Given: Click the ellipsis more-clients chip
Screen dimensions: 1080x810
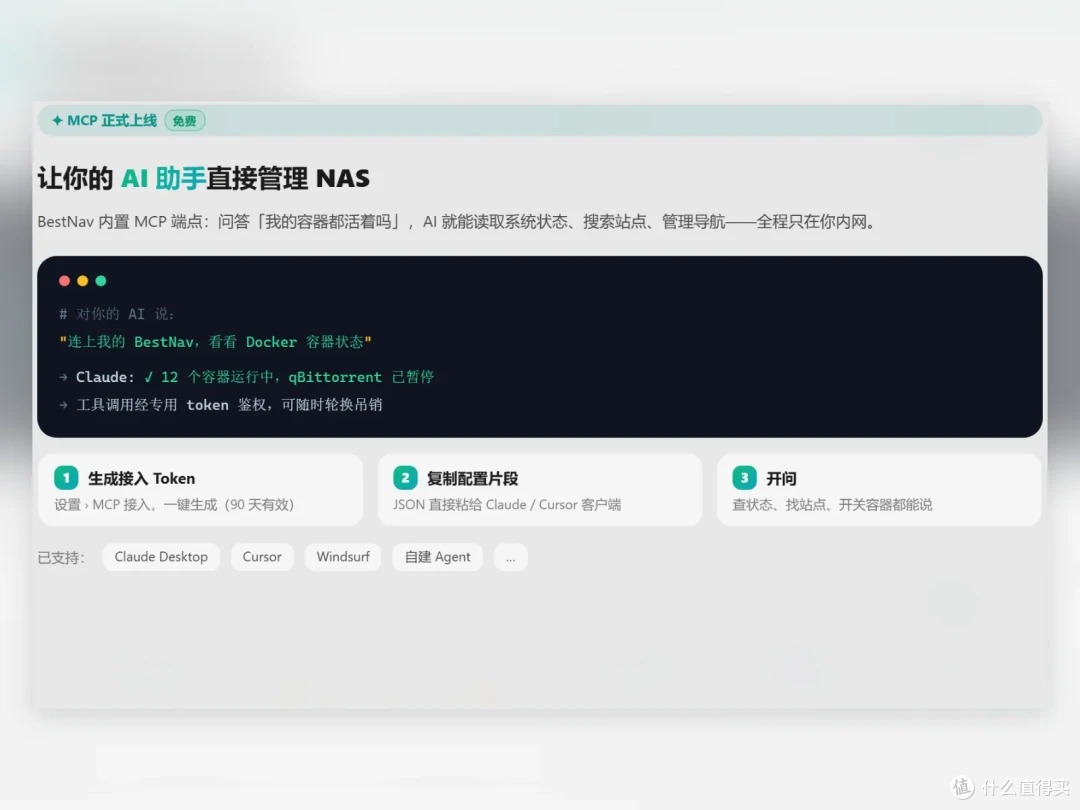Looking at the screenshot, I should pyautogui.click(x=510, y=557).
